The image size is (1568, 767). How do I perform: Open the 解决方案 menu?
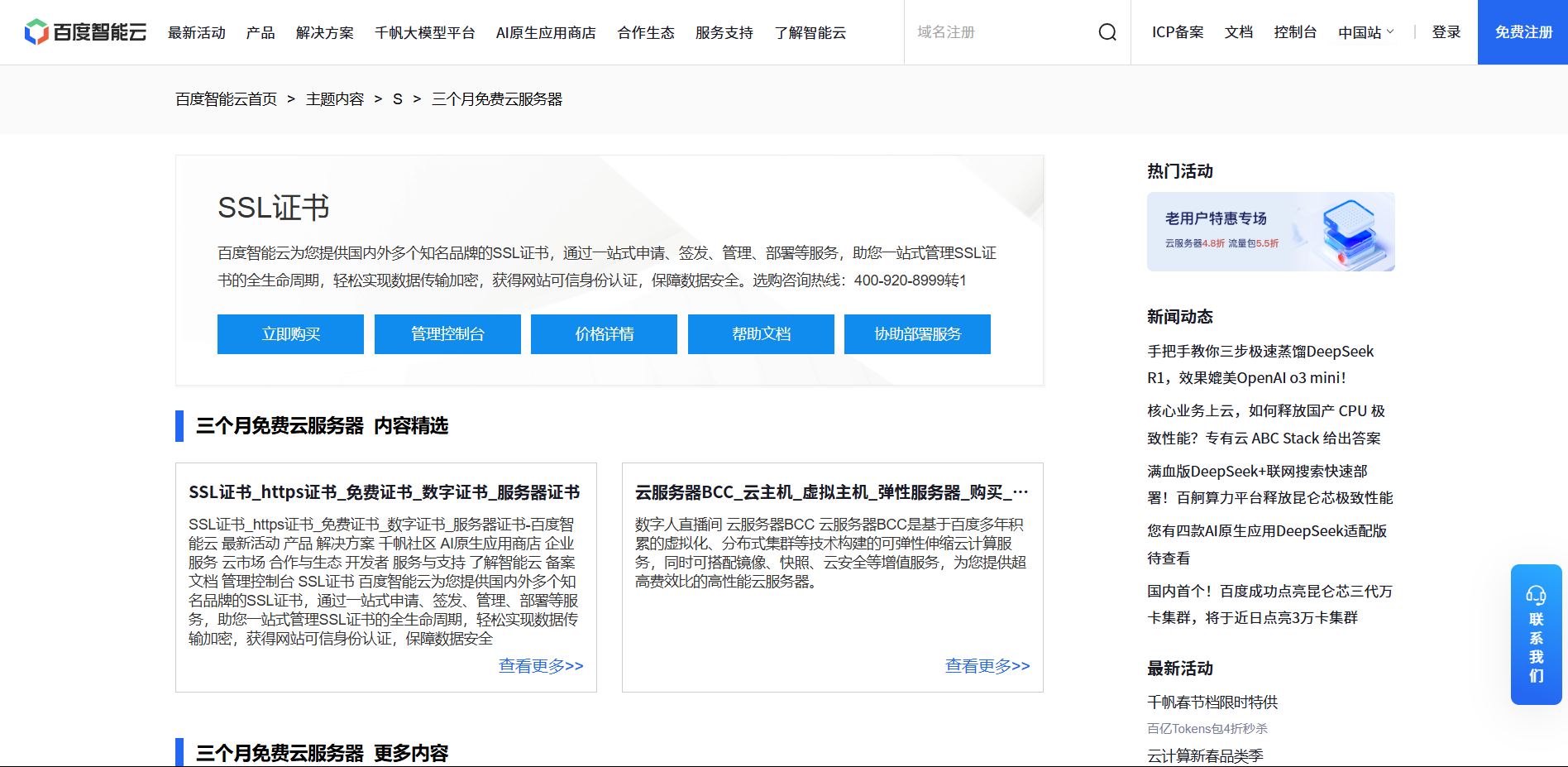click(x=324, y=32)
